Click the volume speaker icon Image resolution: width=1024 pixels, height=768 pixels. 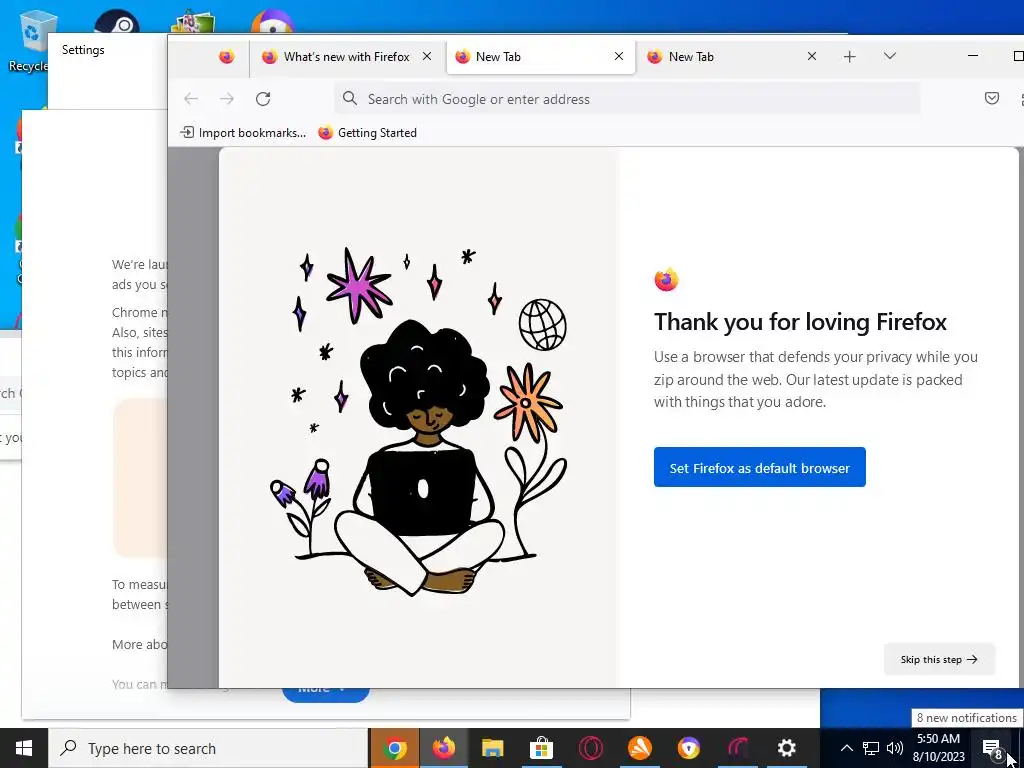coord(895,748)
